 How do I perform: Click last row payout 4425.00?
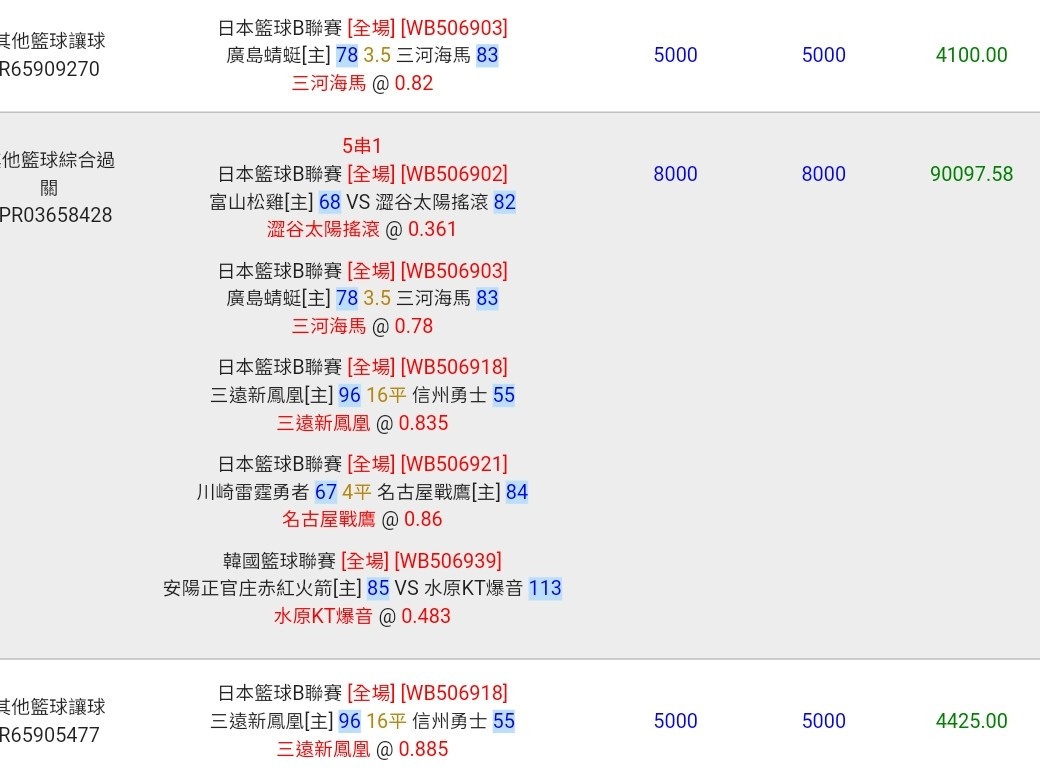(x=971, y=721)
